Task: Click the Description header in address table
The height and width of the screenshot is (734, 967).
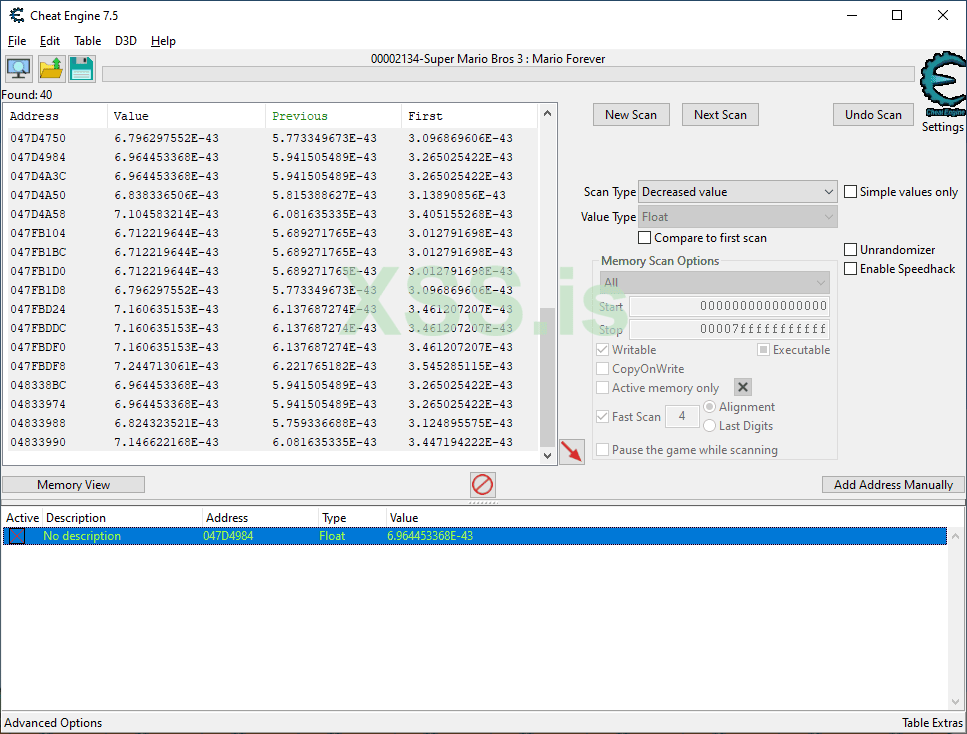Action: click(x=122, y=518)
